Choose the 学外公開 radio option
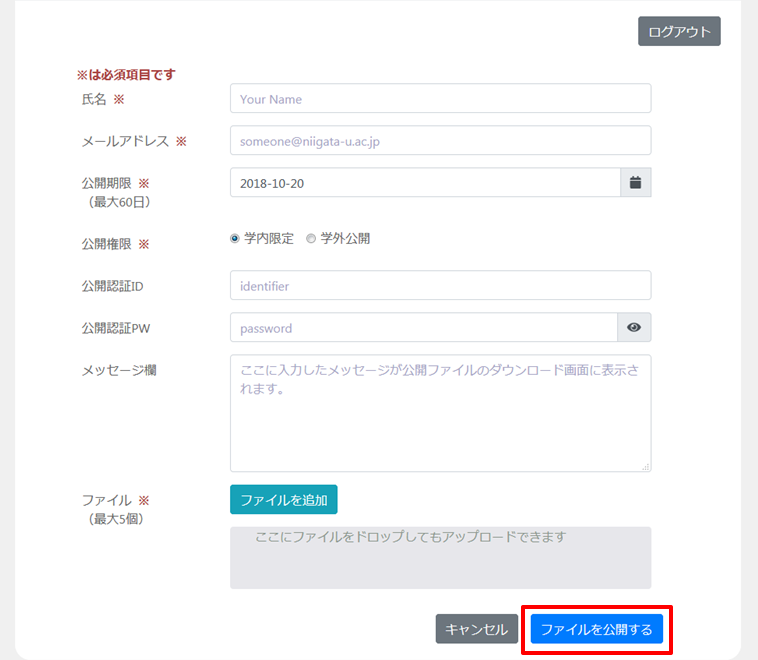The image size is (758, 660). [x=311, y=239]
